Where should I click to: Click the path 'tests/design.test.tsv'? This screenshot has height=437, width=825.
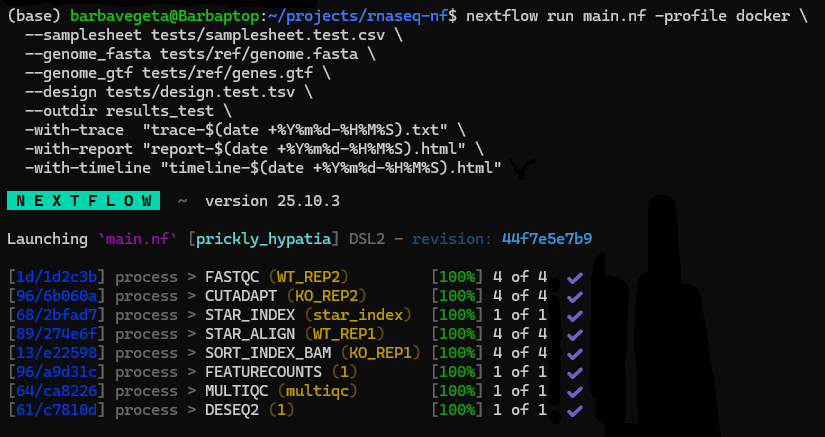click(x=200, y=92)
